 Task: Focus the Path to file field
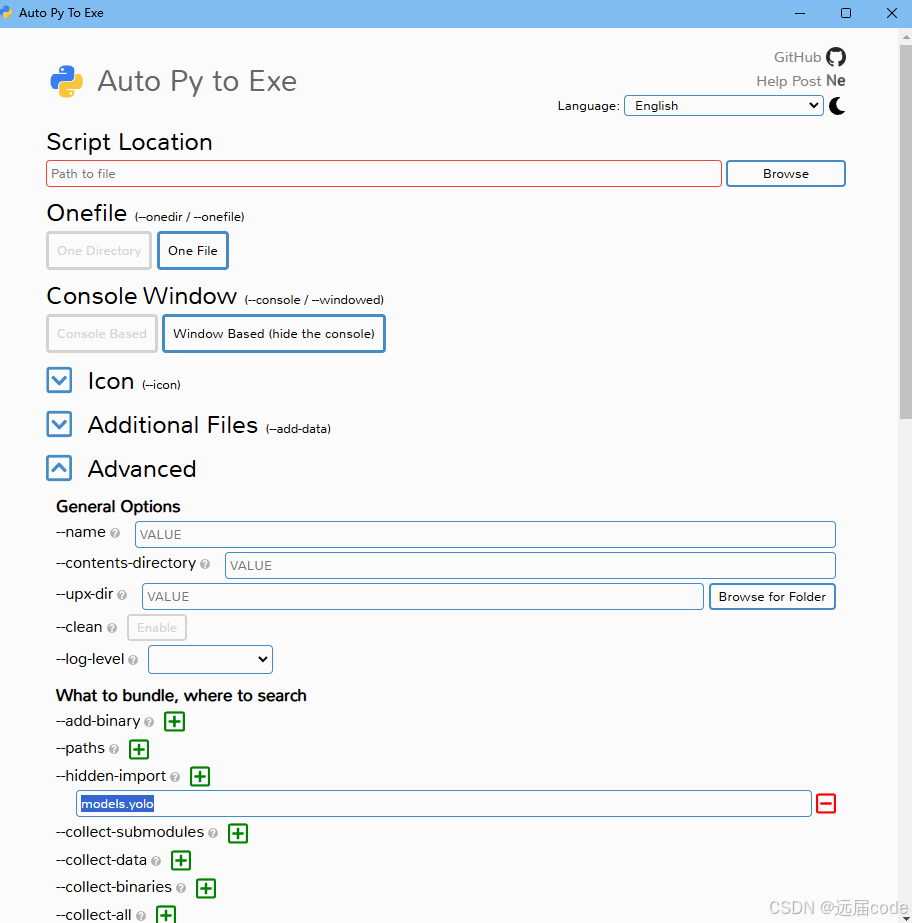384,174
